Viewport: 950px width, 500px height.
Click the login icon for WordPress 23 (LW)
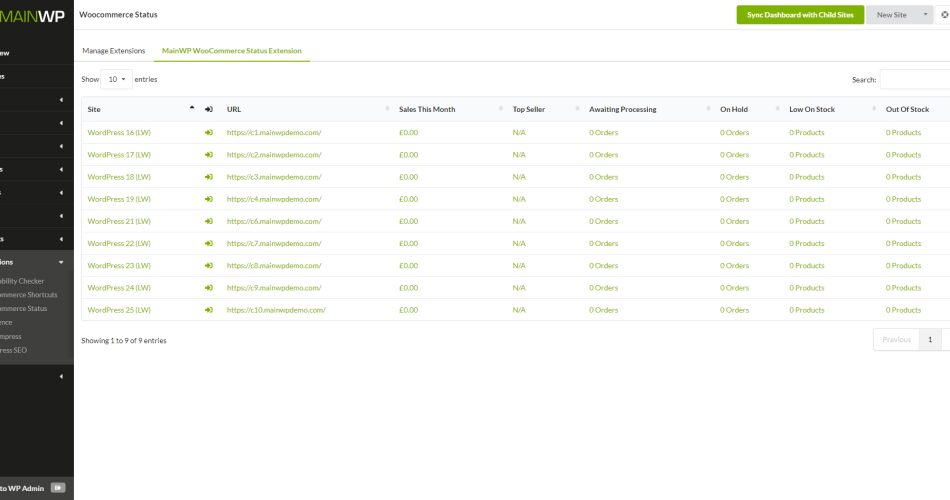click(x=208, y=265)
